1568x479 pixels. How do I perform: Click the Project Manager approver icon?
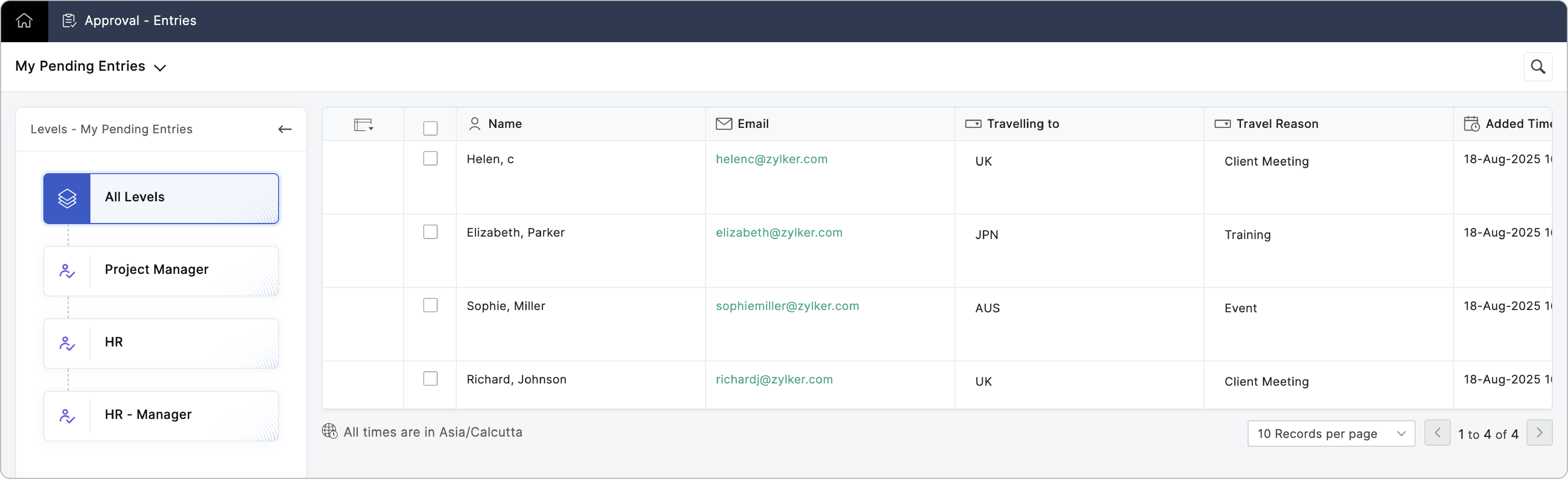[67, 271]
